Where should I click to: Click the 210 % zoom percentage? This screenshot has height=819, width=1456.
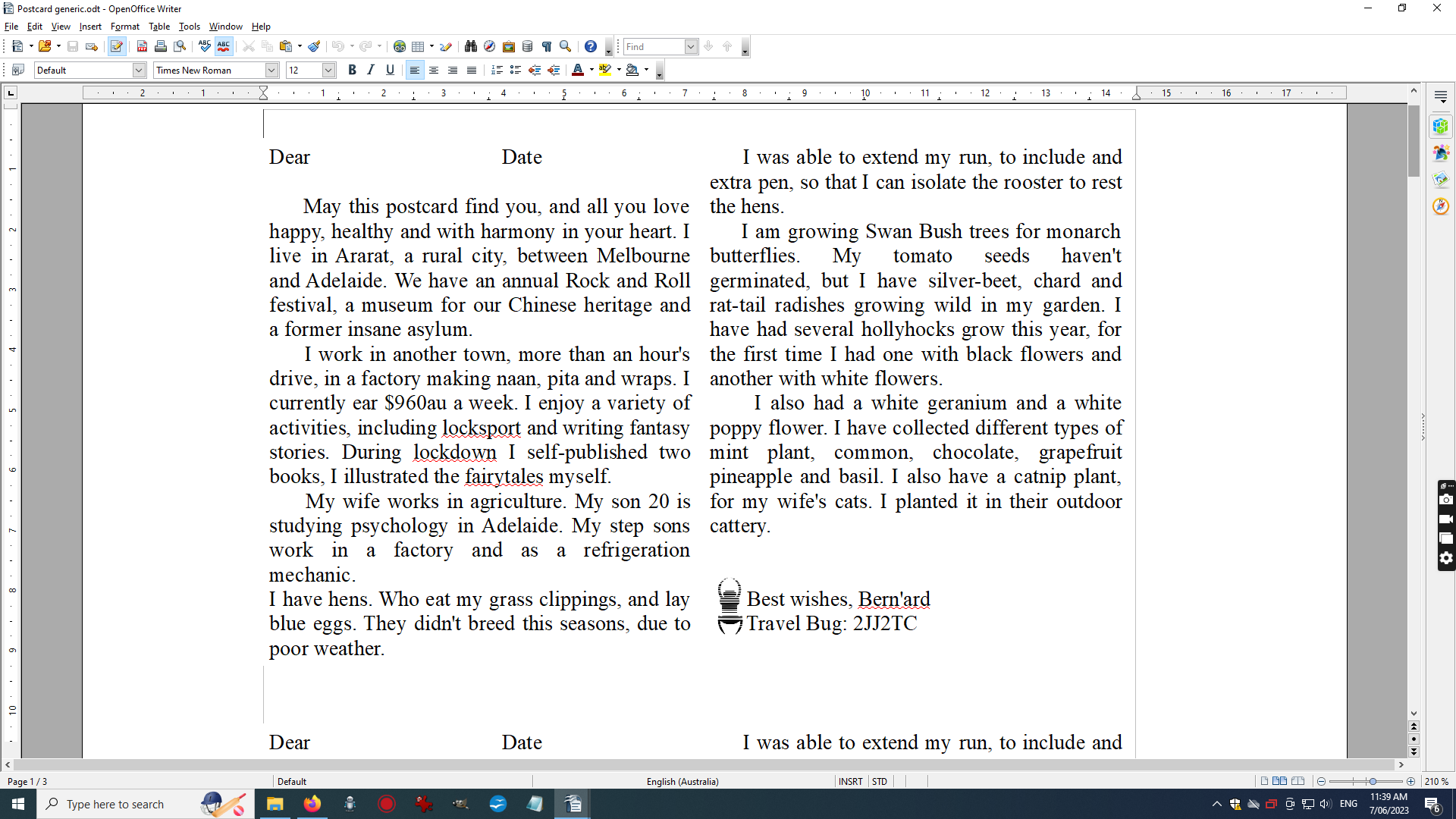point(1436,781)
